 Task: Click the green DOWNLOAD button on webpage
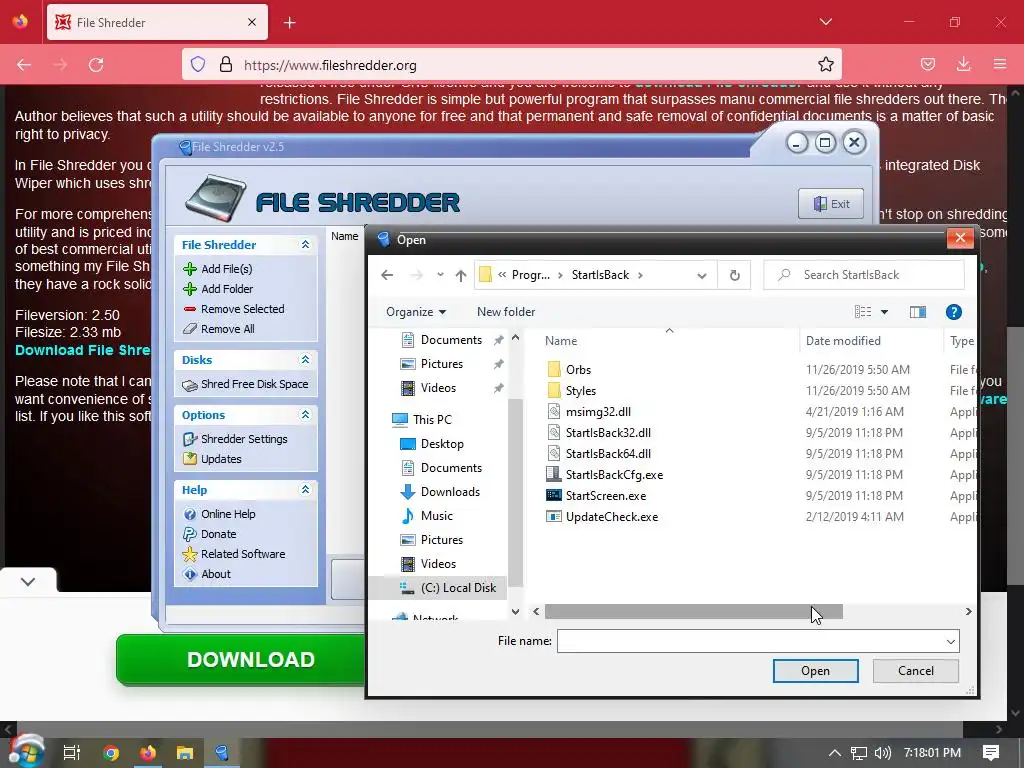click(x=240, y=660)
